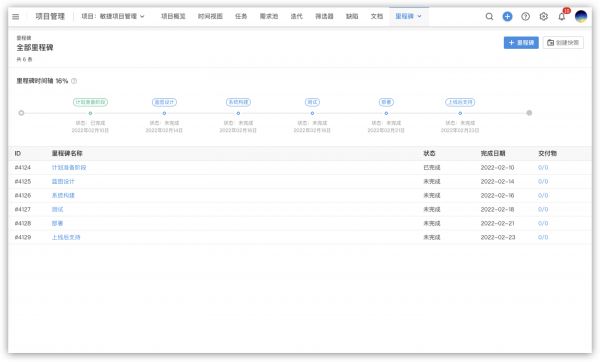The height and width of the screenshot is (362, 600).
Task: Click the 全部里程碑 page heading
Action: 35,47
